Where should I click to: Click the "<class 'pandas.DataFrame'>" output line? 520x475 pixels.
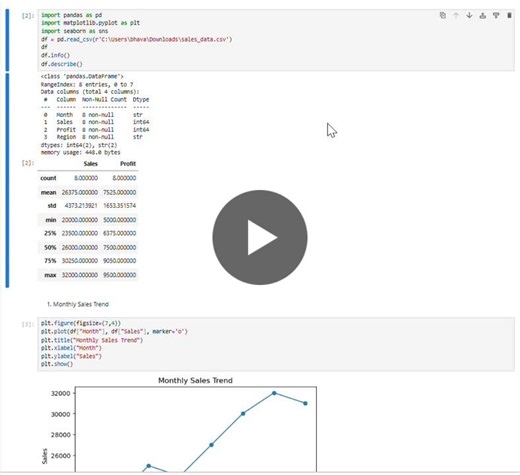pos(82,76)
